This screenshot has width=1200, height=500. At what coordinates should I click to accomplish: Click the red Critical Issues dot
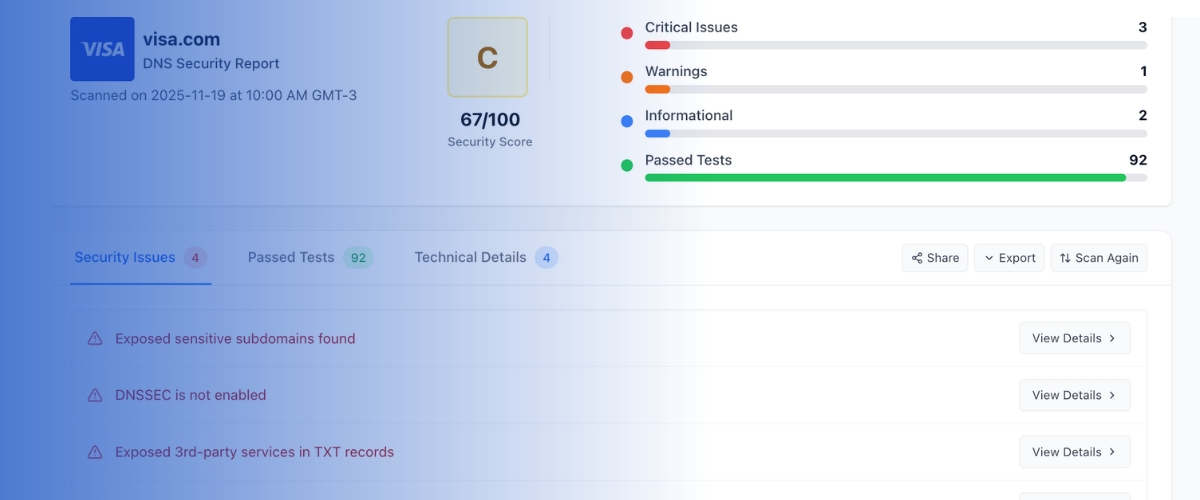(x=627, y=33)
